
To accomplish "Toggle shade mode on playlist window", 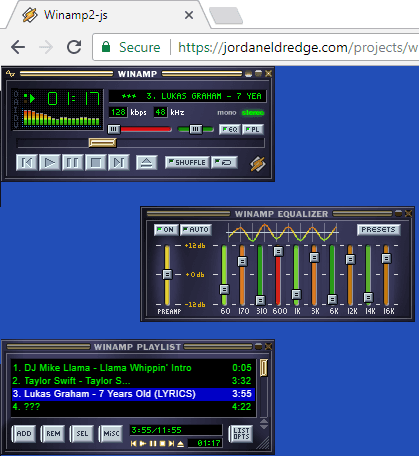I will 258,347.
